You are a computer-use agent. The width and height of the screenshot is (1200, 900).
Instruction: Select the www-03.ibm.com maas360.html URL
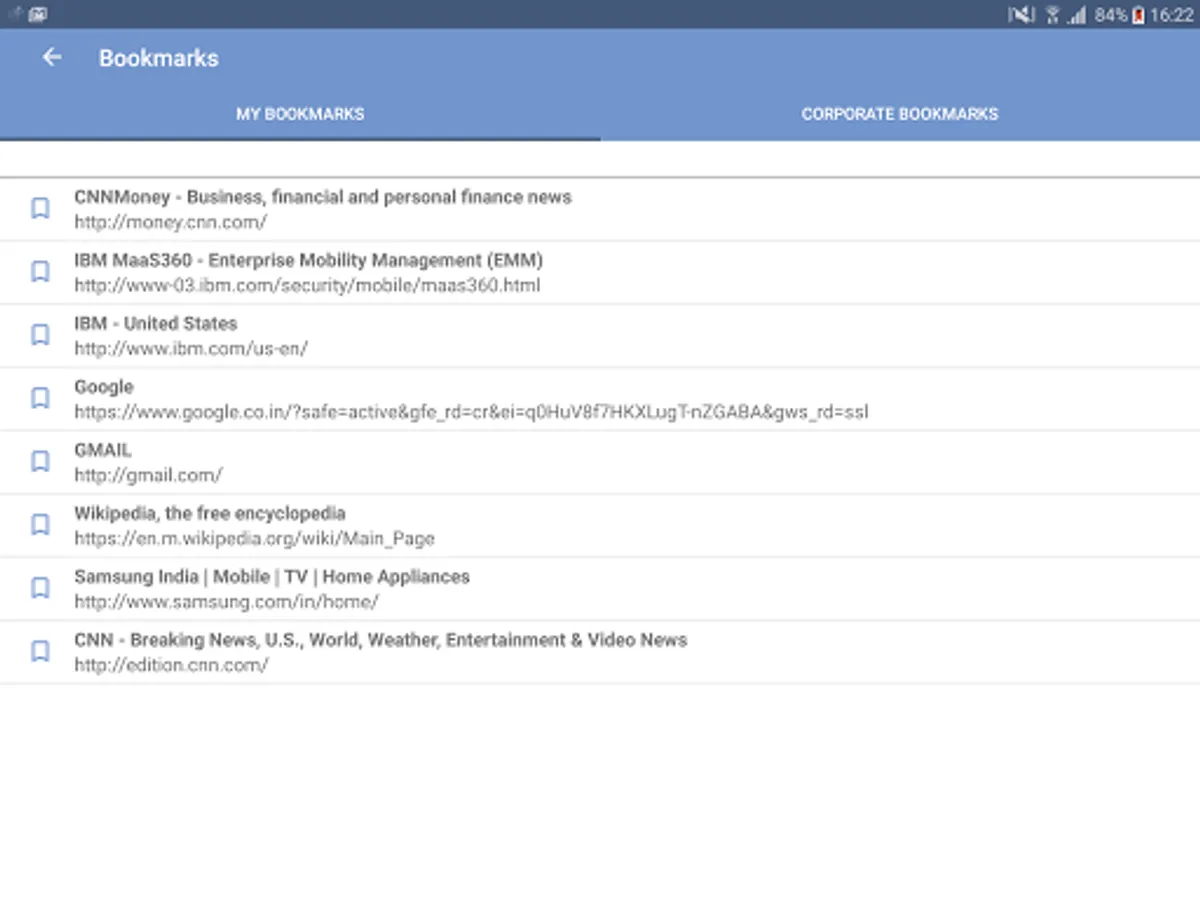click(307, 285)
